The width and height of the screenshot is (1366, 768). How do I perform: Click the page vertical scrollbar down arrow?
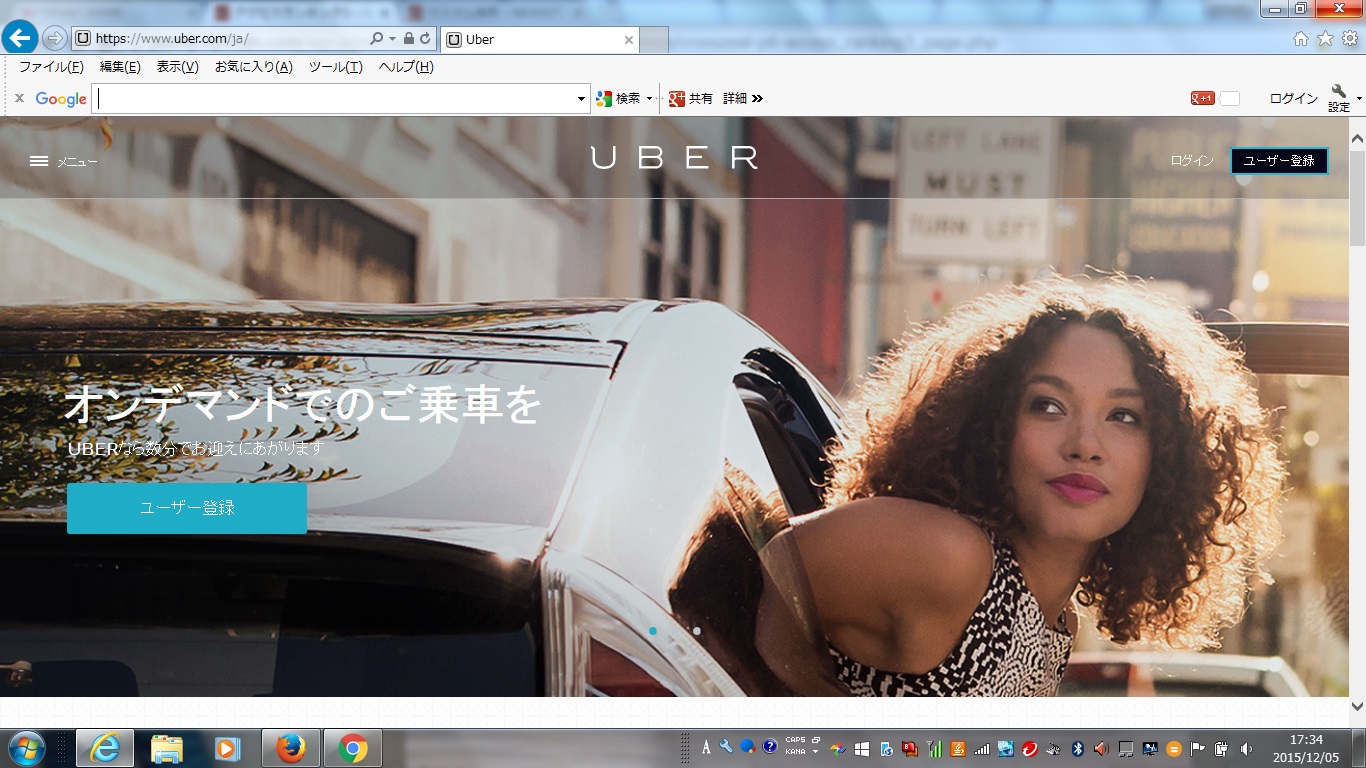click(1357, 707)
